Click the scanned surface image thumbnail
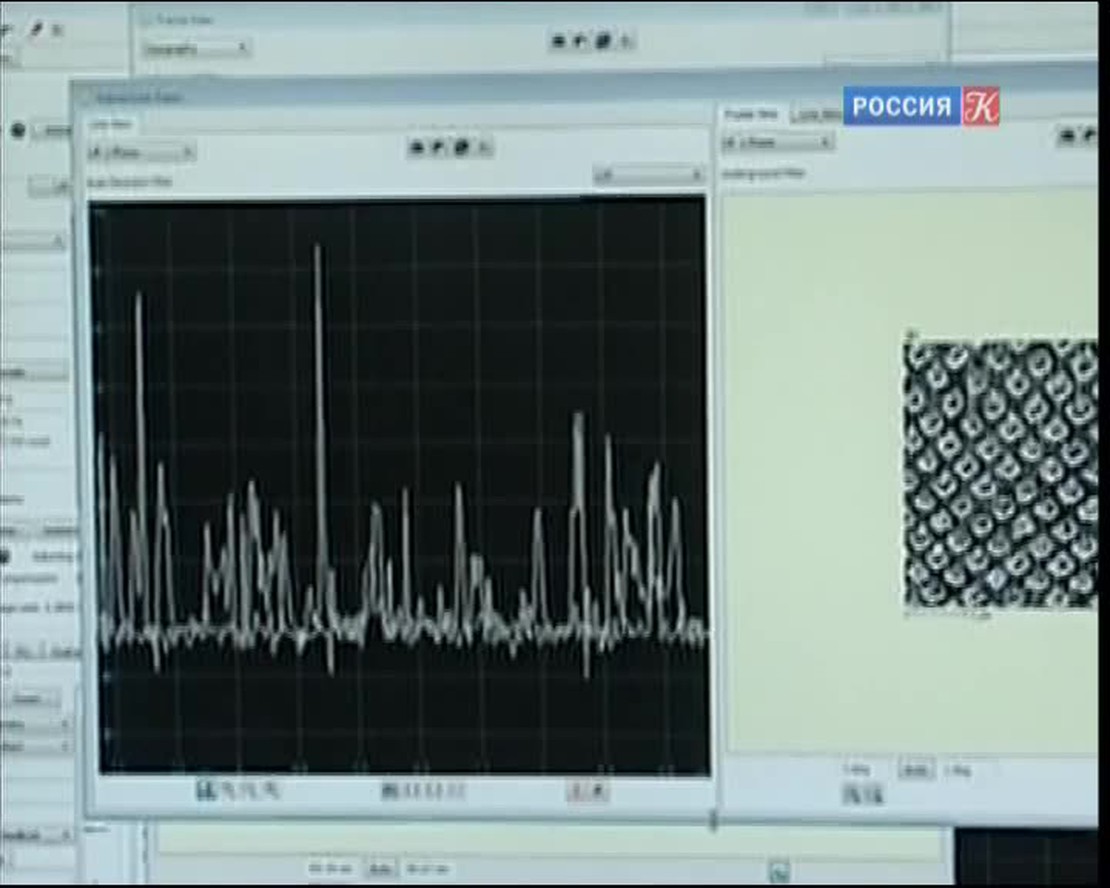 [x=1000, y=473]
